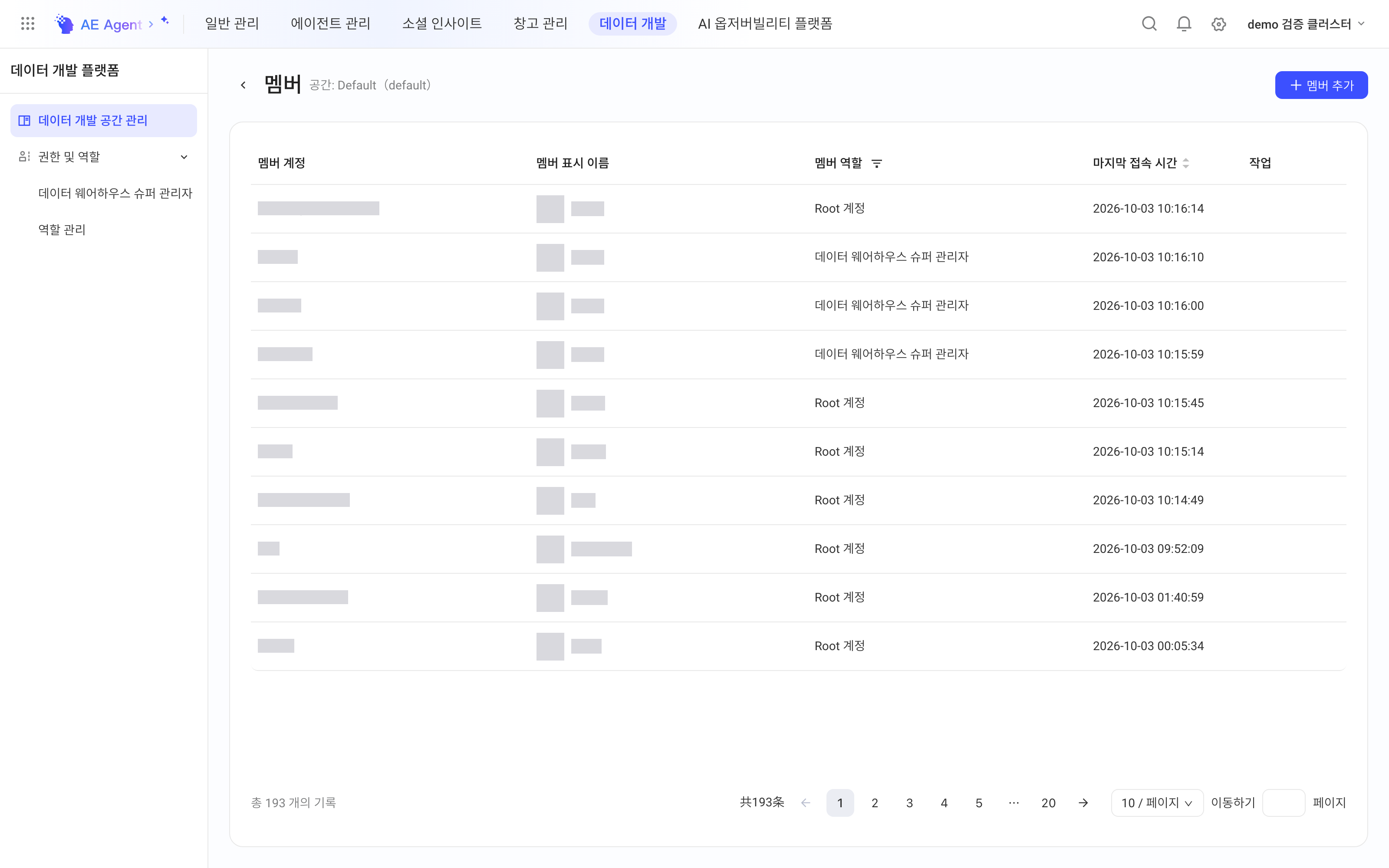Click the sparkle icon beside AE Agent
This screenshot has width=1389, height=868.
point(165,21)
